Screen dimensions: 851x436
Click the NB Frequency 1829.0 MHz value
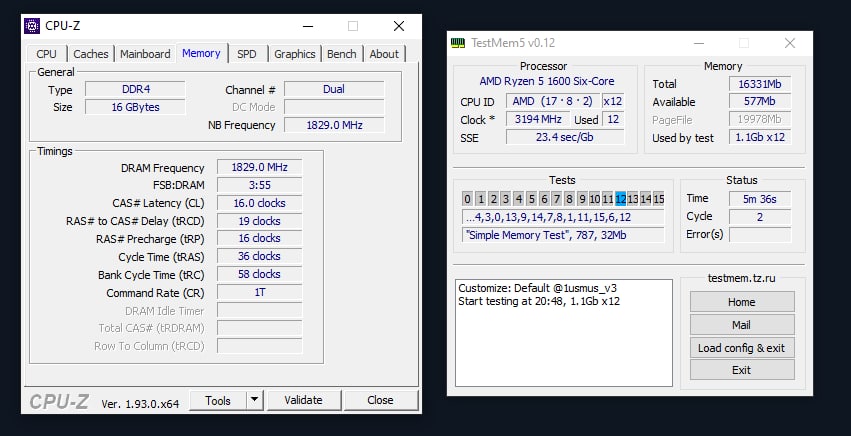click(x=334, y=125)
